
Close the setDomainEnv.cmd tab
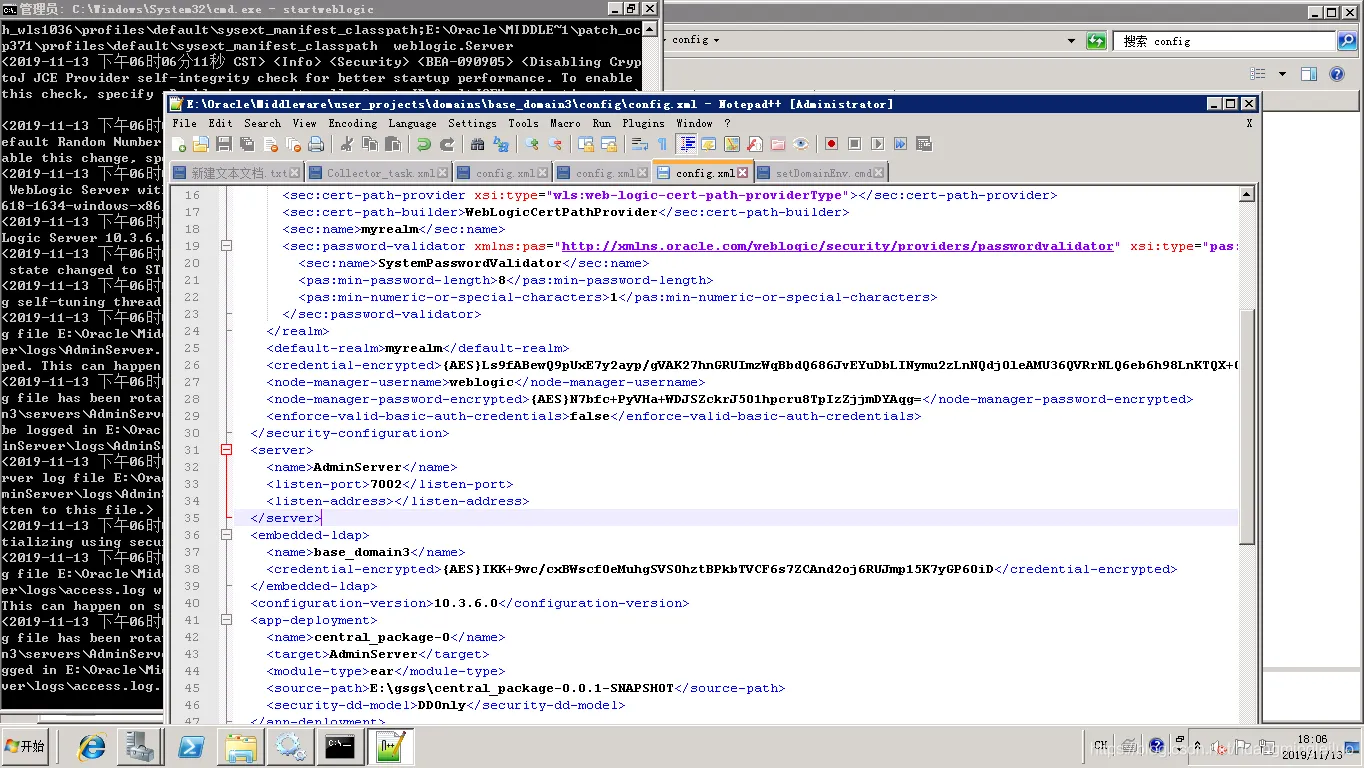click(x=879, y=173)
